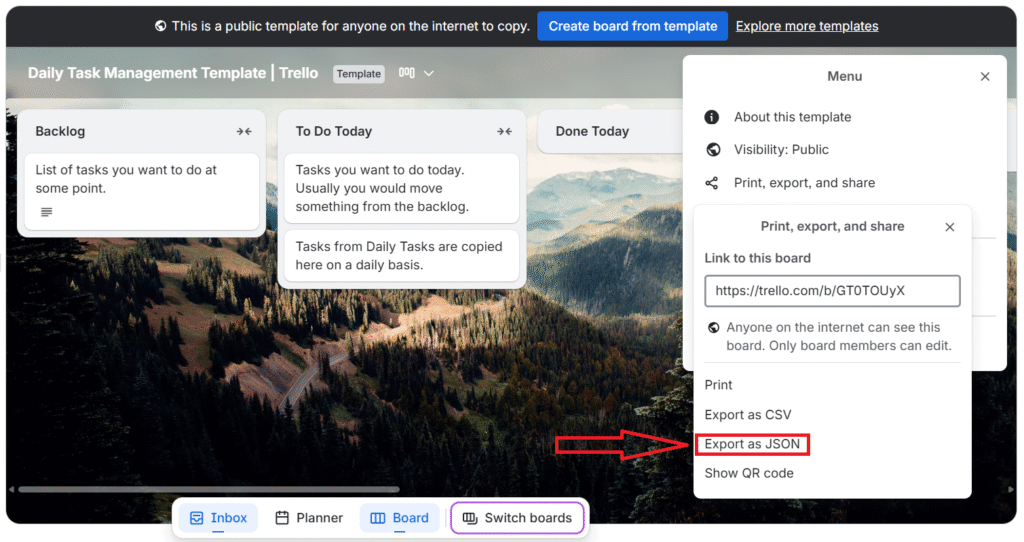Click description icon on Backlog card
The image size is (1024, 542).
click(46, 212)
